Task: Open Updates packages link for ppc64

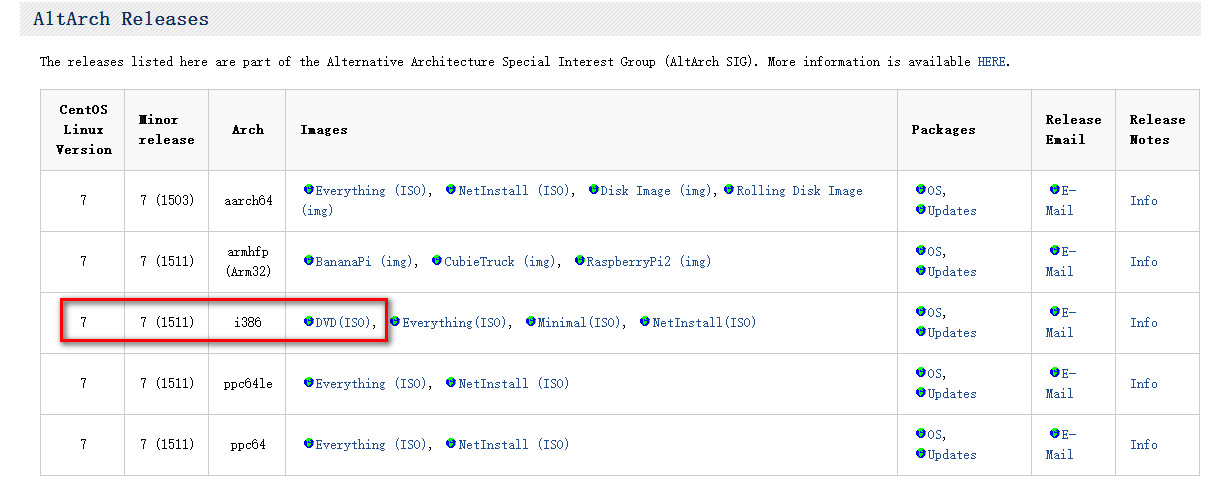Action: pyautogui.click(x=952, y=455)
